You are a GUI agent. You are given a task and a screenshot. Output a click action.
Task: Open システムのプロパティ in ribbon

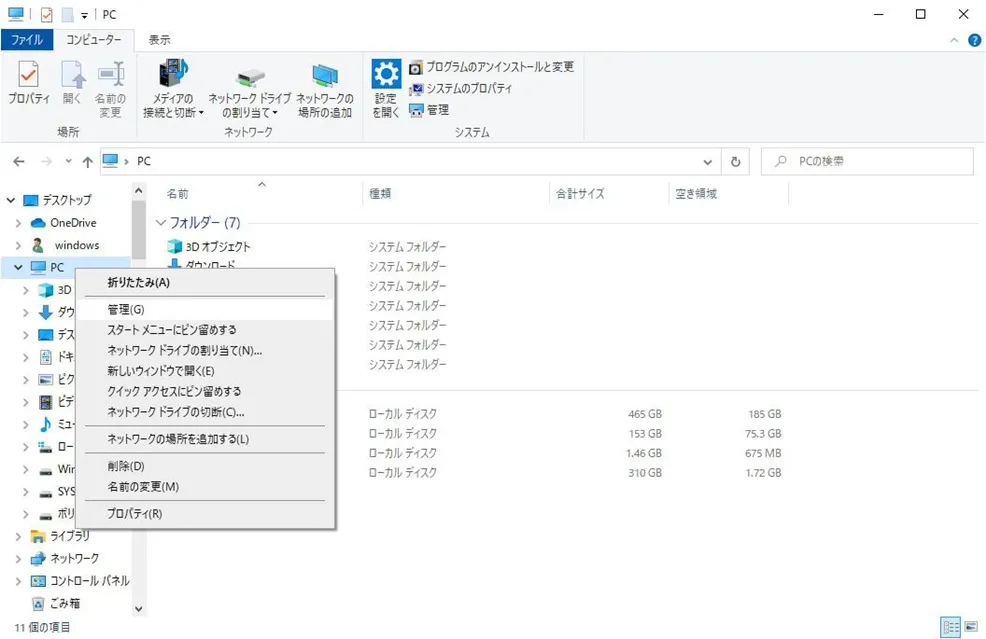[x=460, y=89]
